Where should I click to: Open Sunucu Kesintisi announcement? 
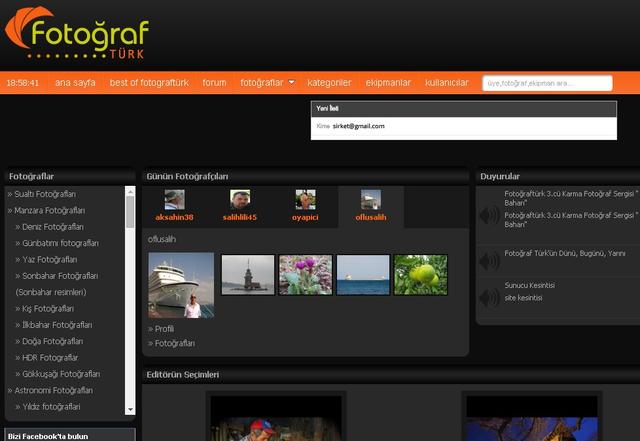529,285
